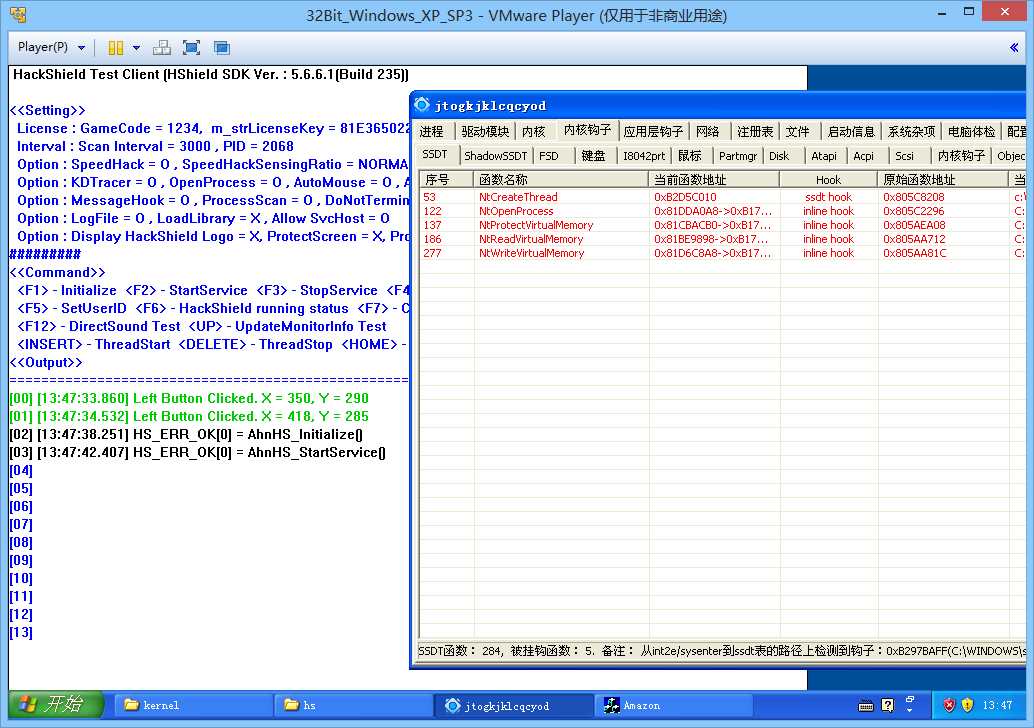Click the VMware Player title bar icon

click(18, 15)
